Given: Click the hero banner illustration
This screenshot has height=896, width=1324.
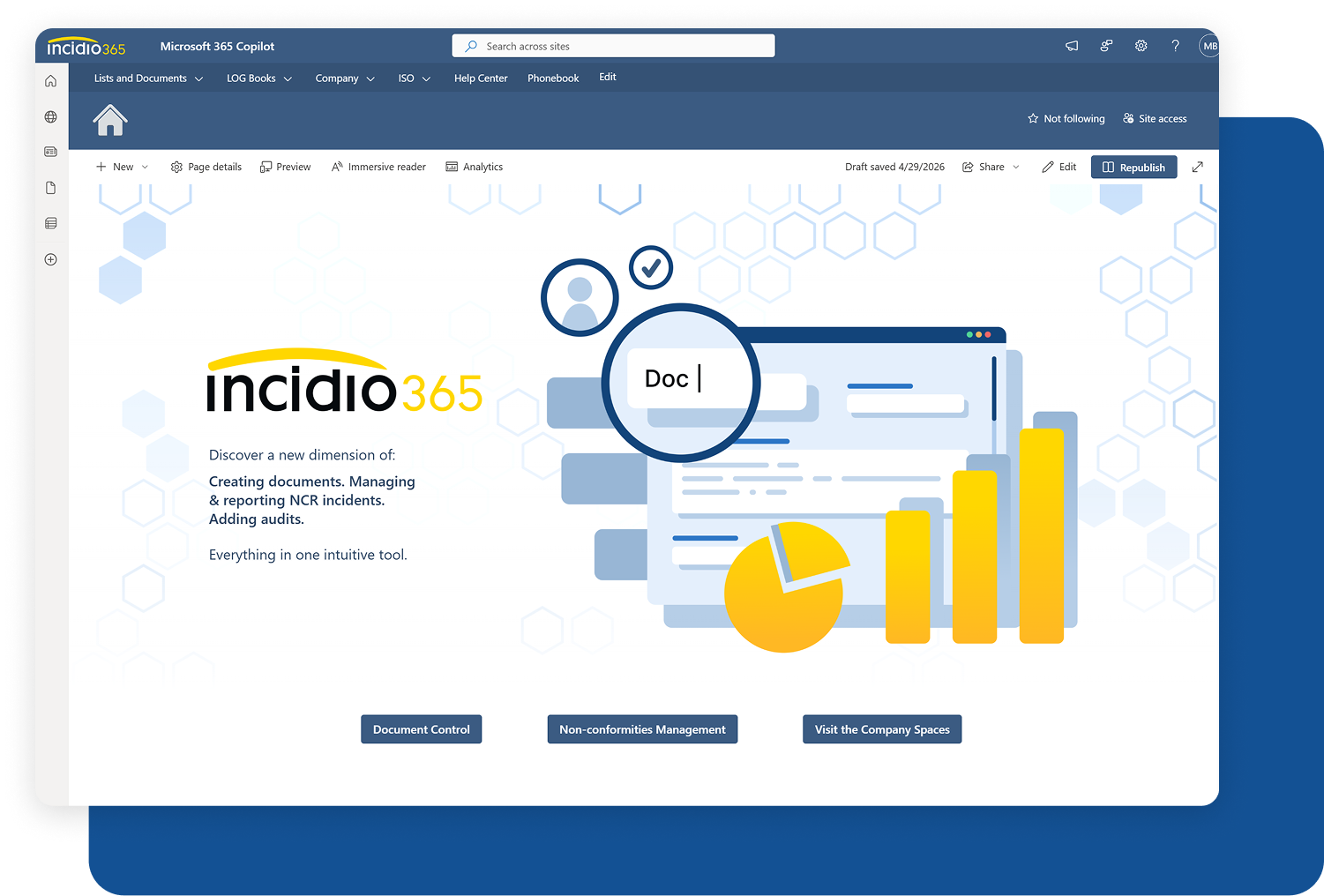Looking at the screenshot, I should pyautogui.click(x=808, y=448).
